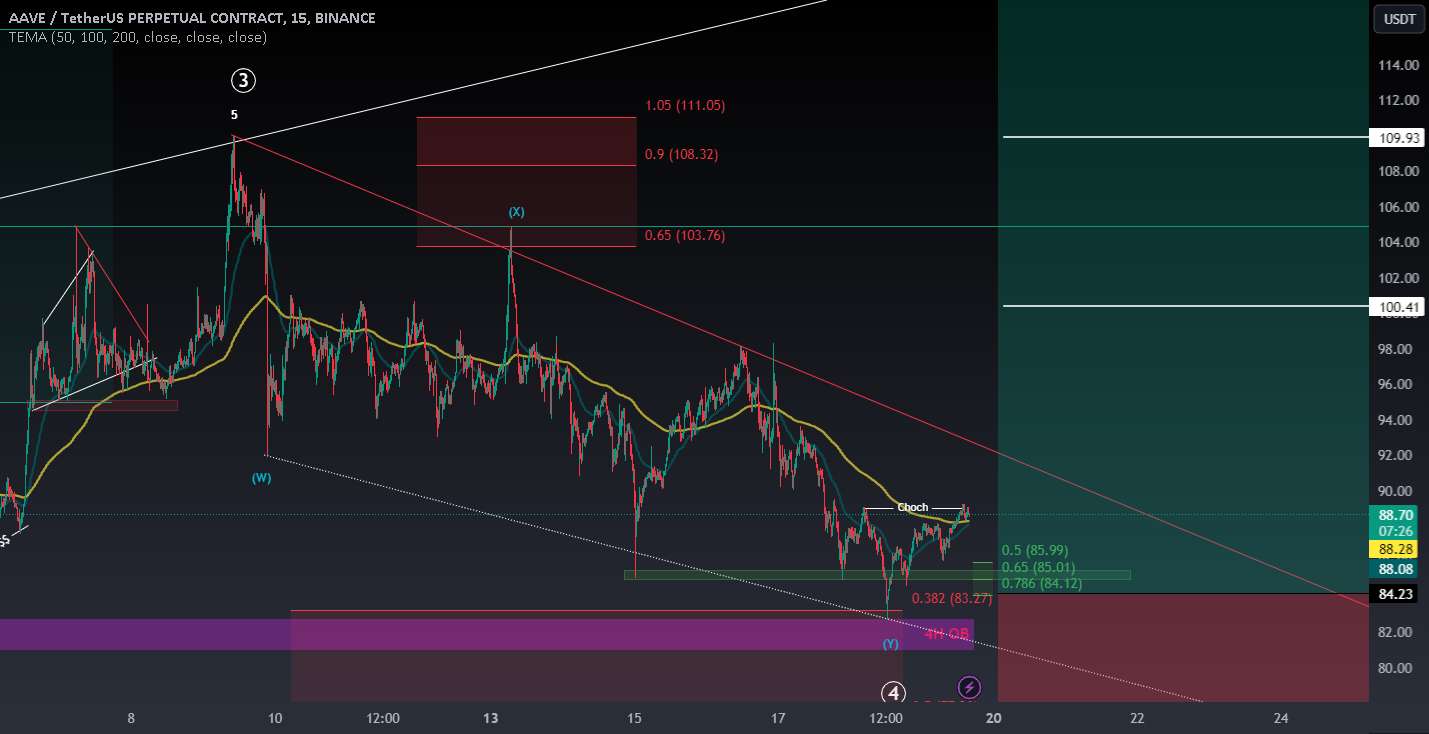Viewport: 1429px width, 734px height.
Task: Click the 109.93 price label
Action: point(1399,138)
